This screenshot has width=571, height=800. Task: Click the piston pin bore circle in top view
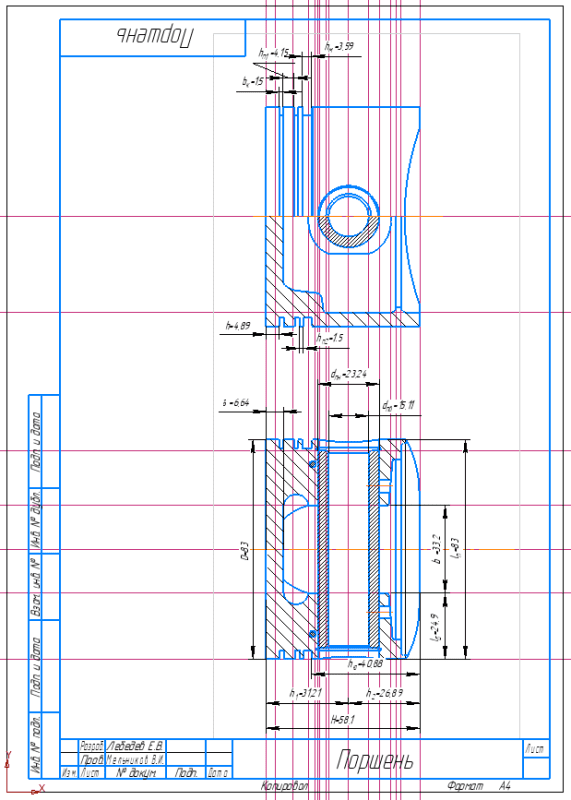pos(349,216)
